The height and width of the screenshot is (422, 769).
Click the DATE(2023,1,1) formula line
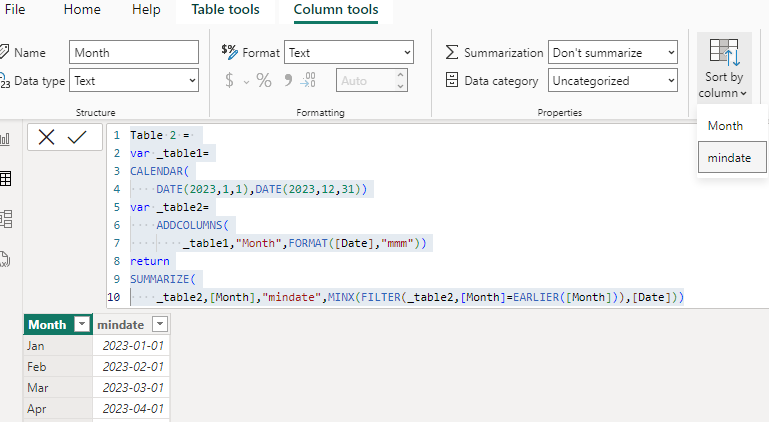(261, 189)
